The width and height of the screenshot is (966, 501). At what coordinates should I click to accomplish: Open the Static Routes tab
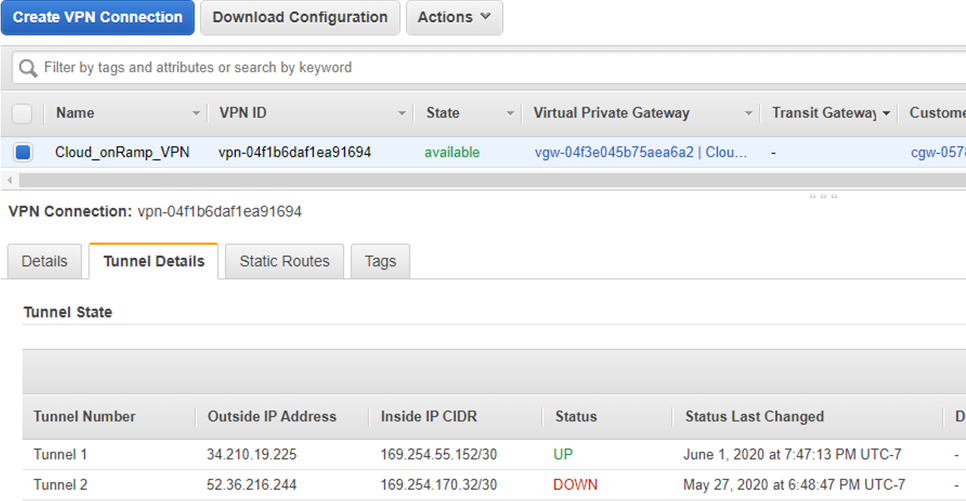point(284,261)
